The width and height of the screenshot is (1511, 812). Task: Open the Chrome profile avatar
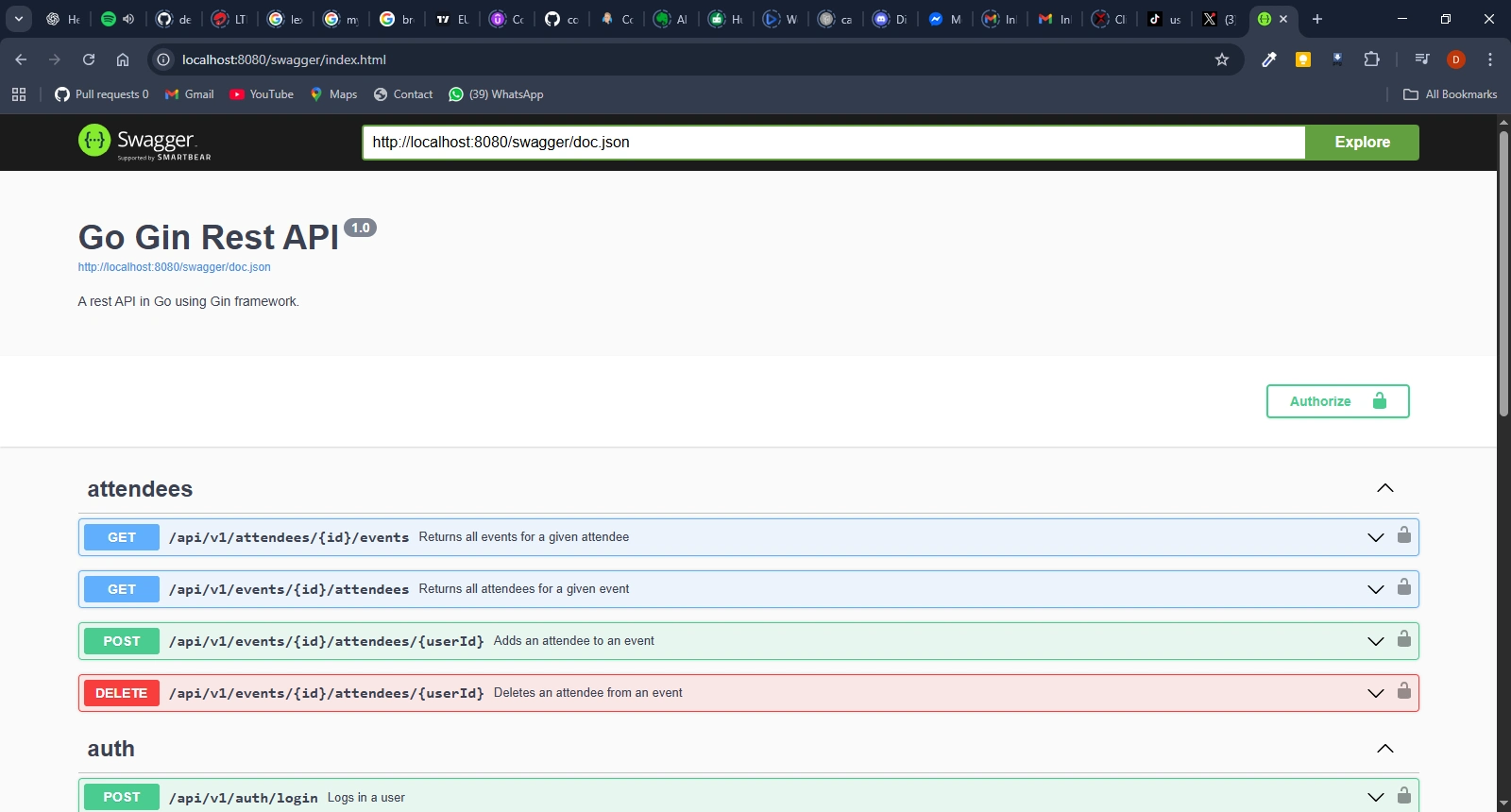tap(1456, 59)
